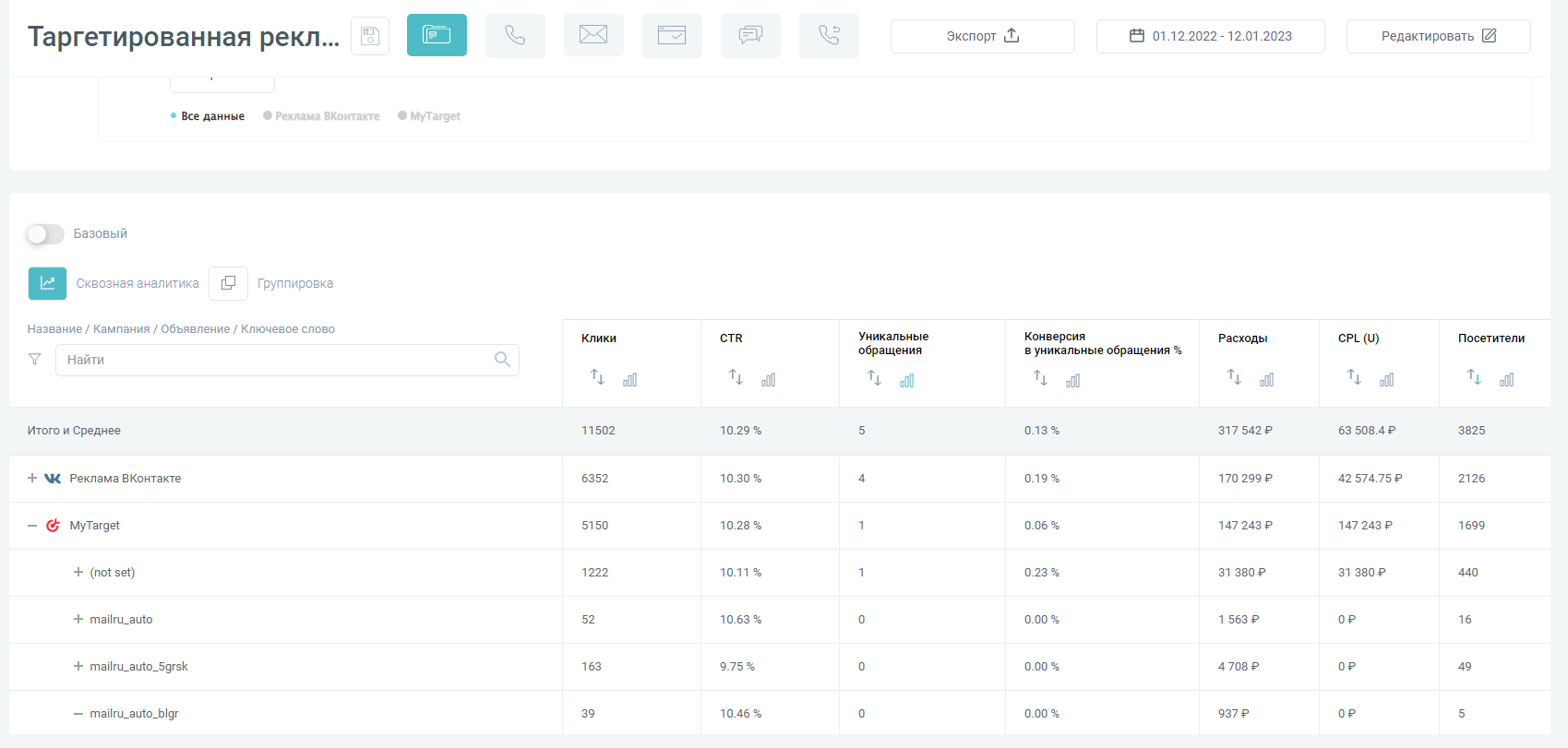
Task: Click the Экспорт button
Action: 982,36
